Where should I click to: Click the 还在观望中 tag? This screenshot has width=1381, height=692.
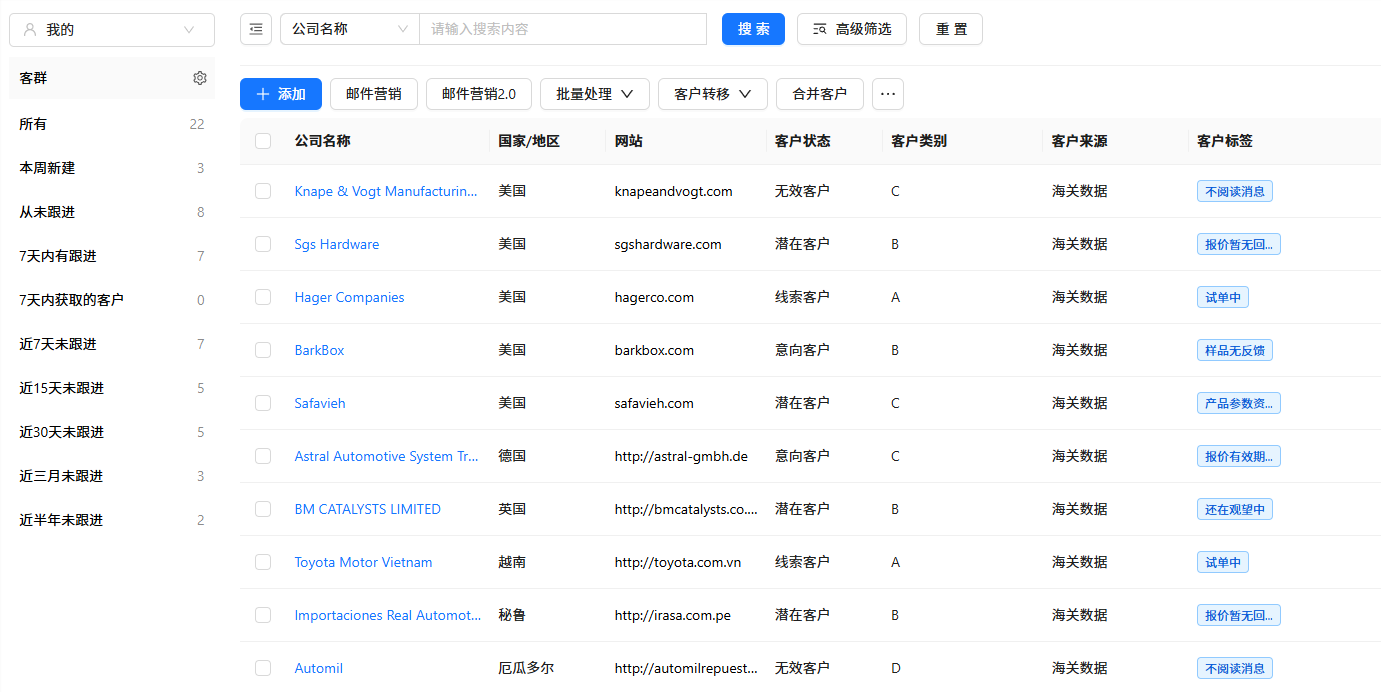click(1235, 509)
